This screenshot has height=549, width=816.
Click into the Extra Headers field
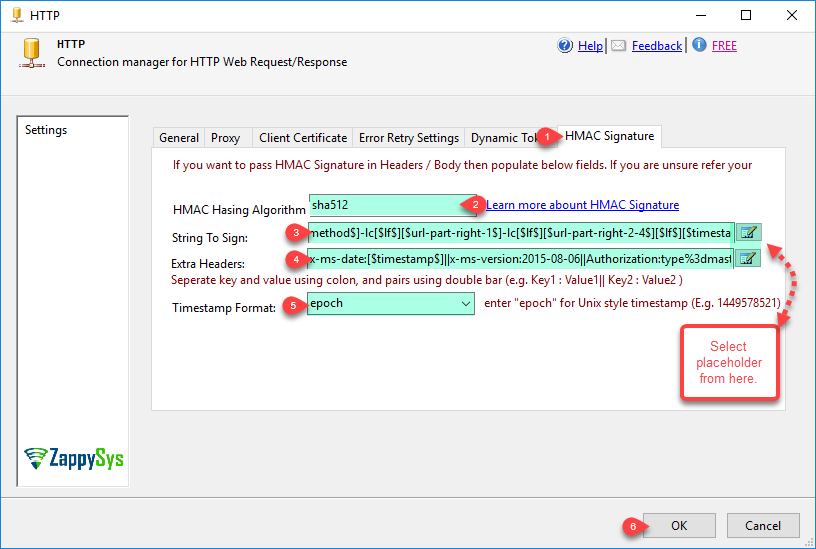coord(520,259)
